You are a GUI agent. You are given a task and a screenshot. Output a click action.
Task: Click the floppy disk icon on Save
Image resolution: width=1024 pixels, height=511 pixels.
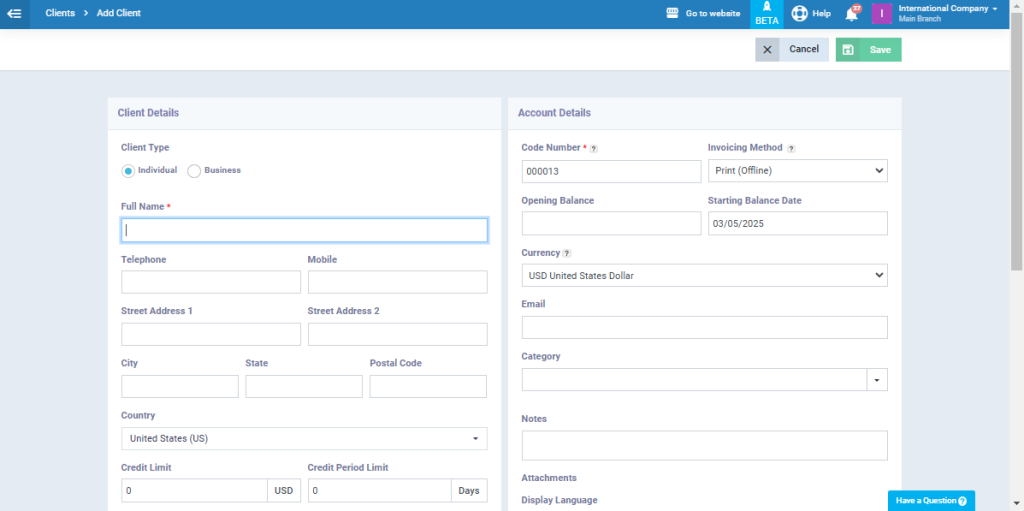tap(848, 50)
